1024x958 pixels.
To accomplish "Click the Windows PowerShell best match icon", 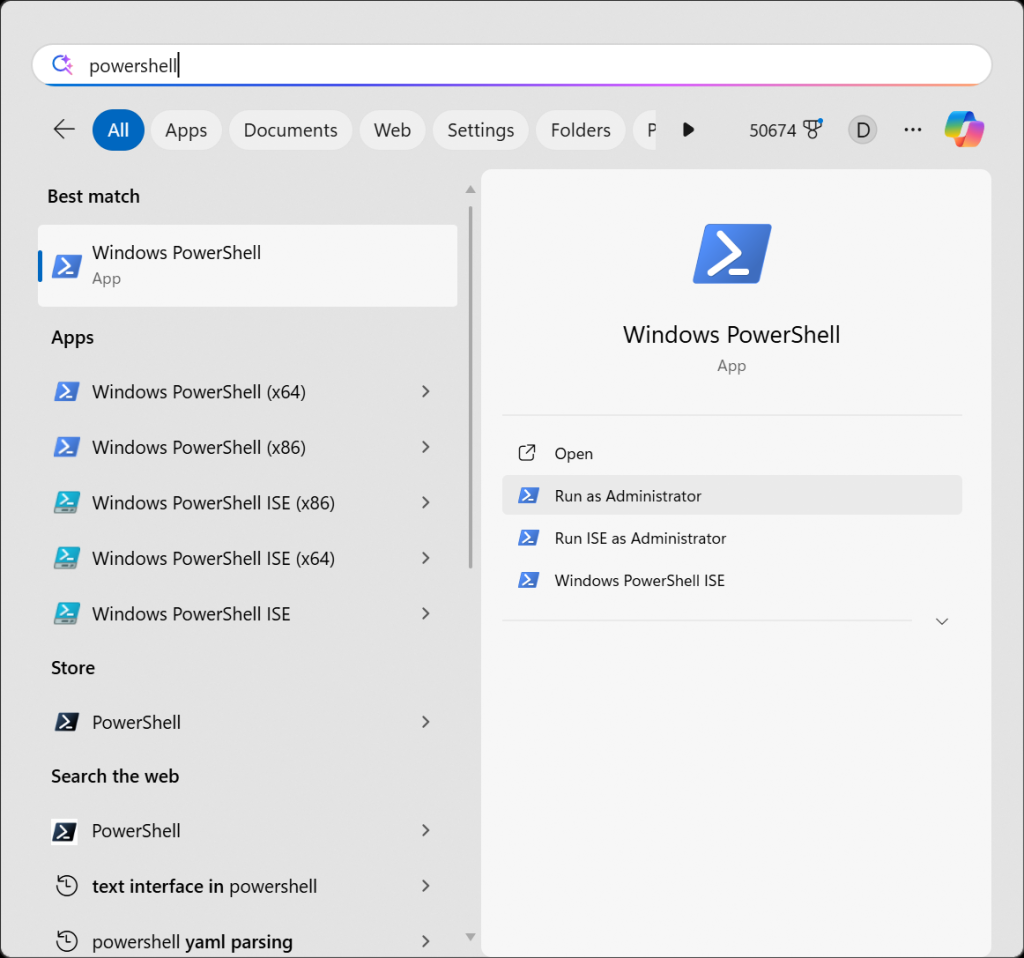I will click(67, 266).
